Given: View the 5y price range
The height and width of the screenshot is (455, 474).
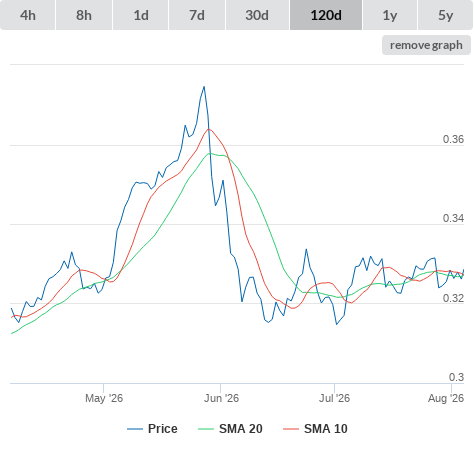Looking at the screenshot, I should pyautogui.click(x=446, y=15).
